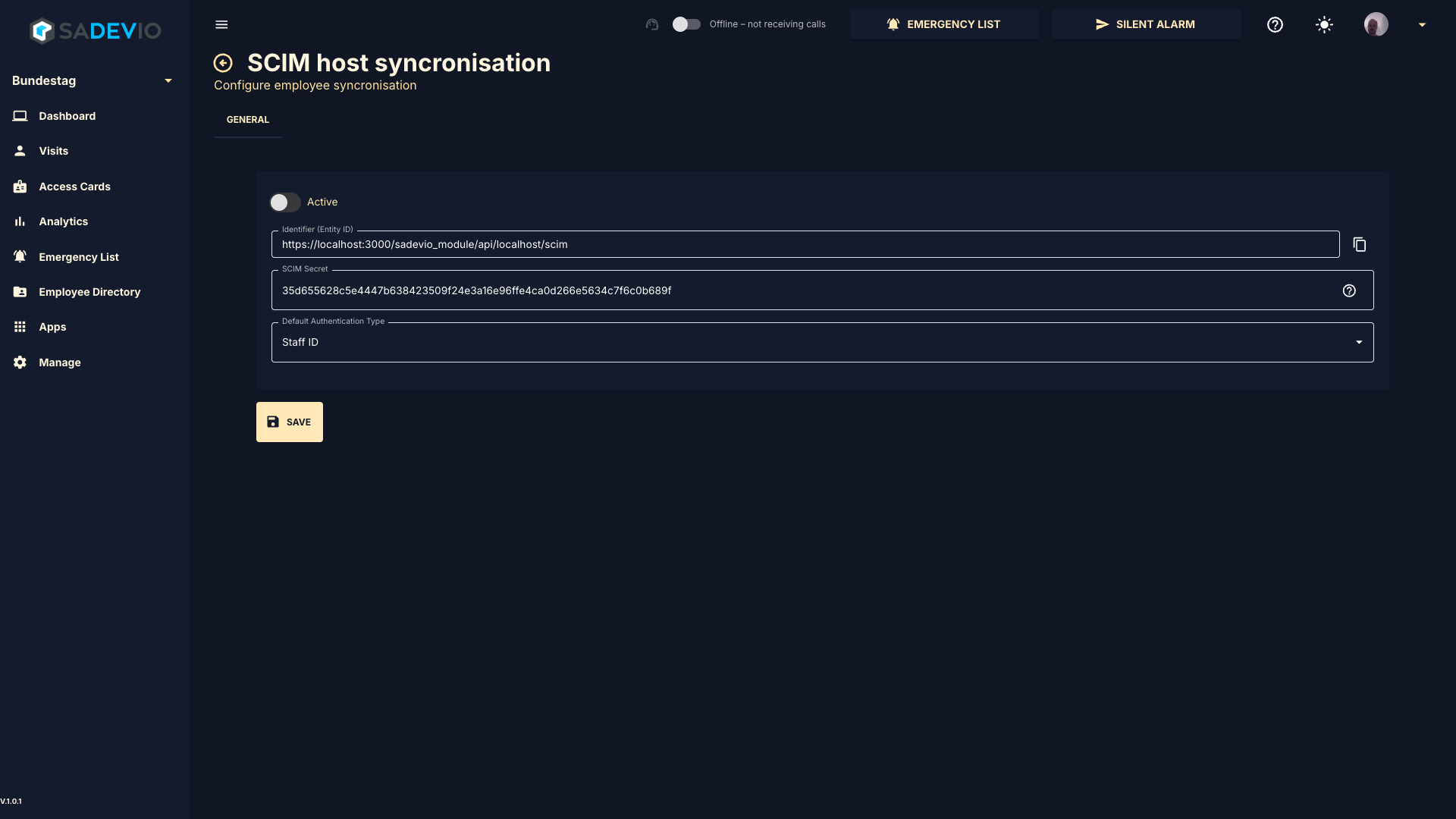Open Default Authentication Type dropdown

822,342
